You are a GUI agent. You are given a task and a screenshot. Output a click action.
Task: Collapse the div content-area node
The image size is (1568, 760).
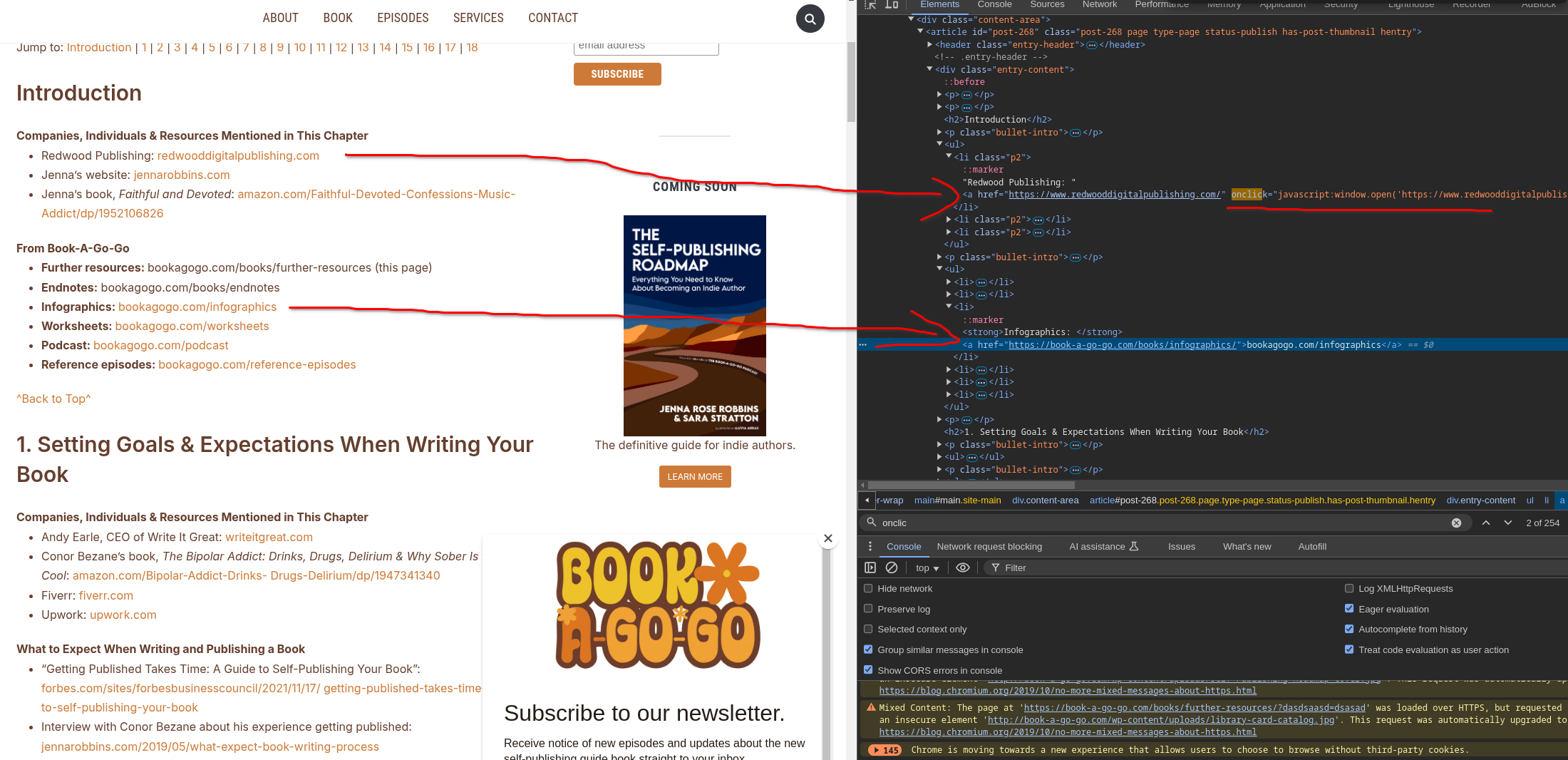[911, 19]
